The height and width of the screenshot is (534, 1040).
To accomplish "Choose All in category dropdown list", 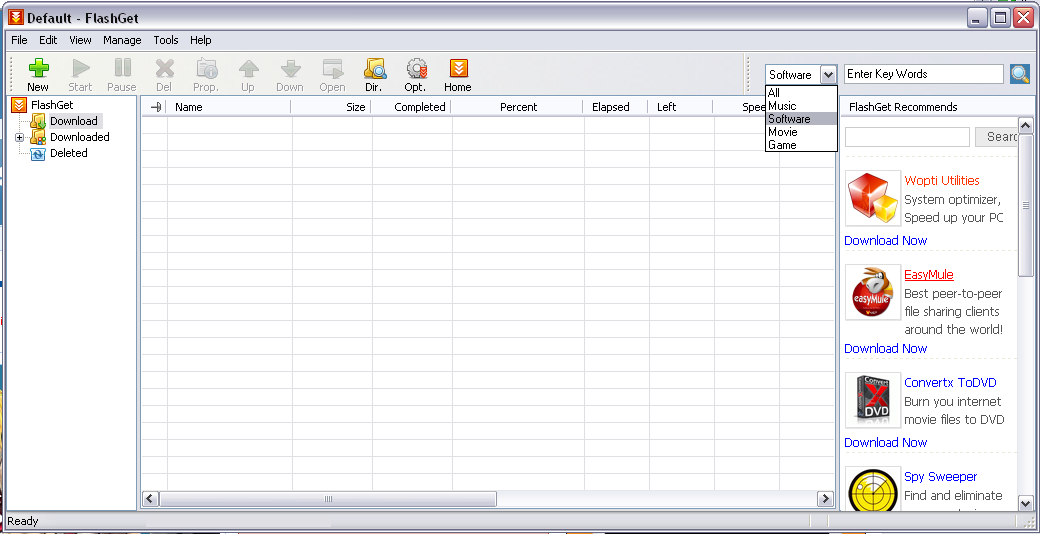I will [x=801, y=93].
